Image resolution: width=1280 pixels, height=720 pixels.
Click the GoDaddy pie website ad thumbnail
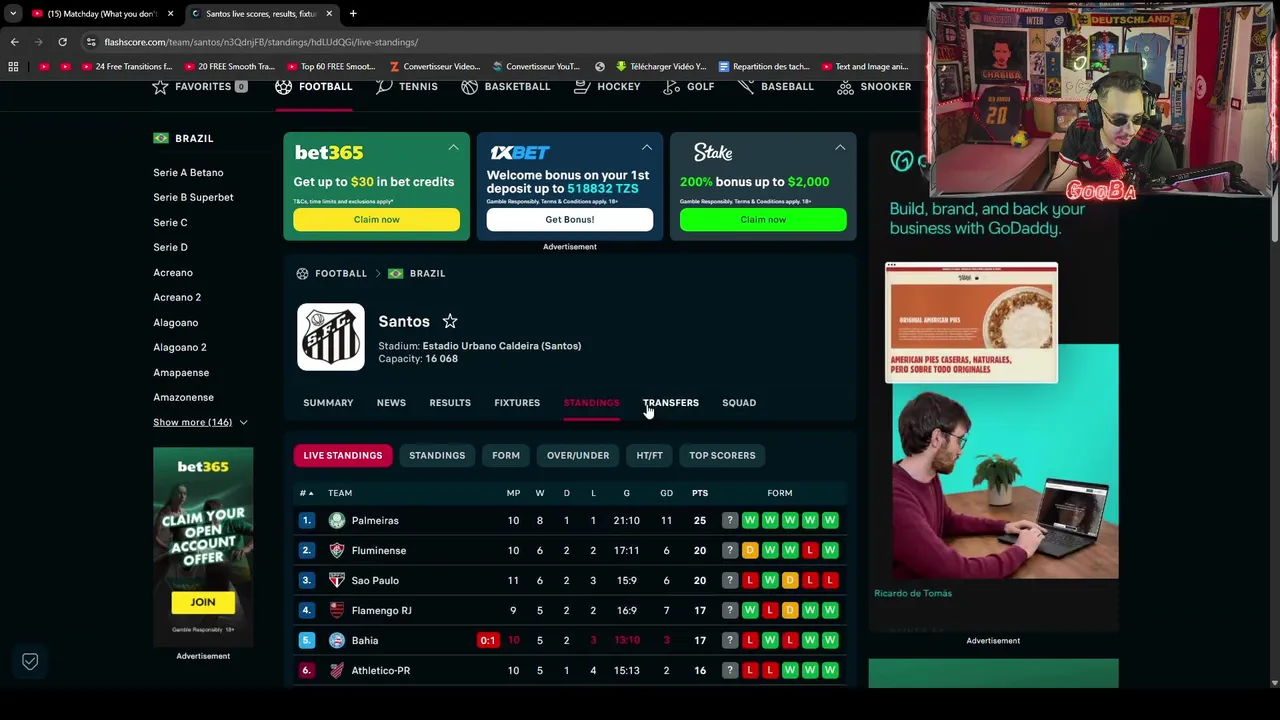click(971, 323)
